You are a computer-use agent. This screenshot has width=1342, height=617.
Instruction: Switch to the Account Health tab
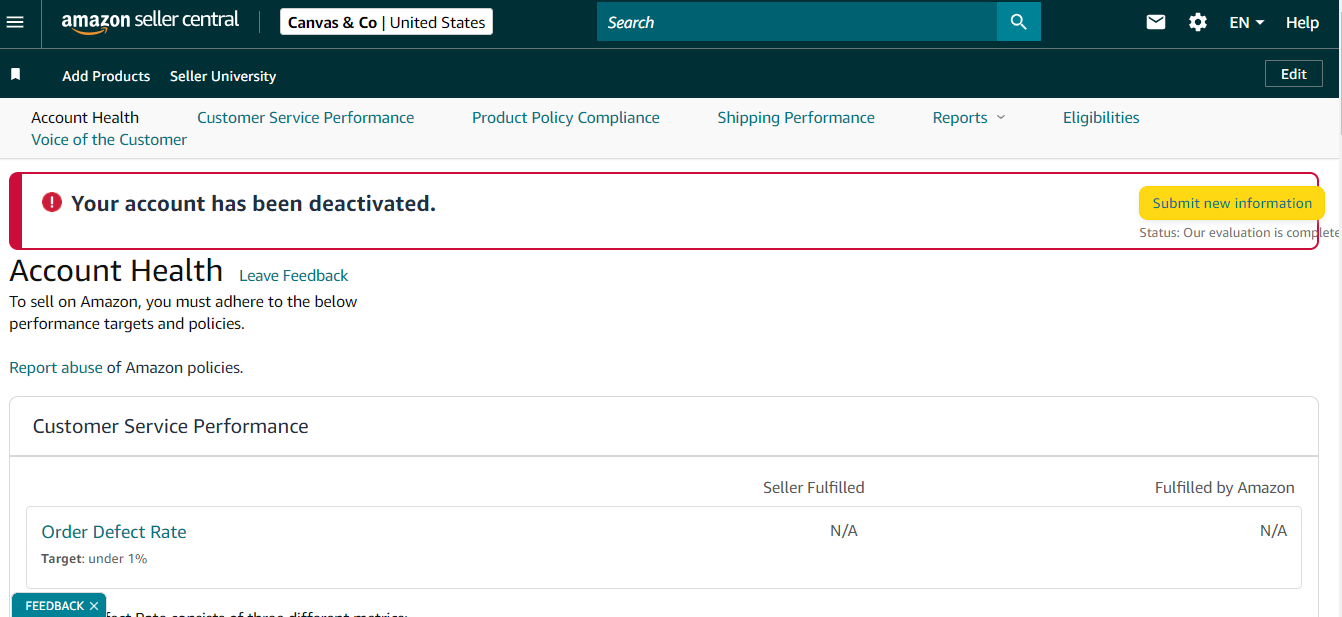tap(85, 117)
